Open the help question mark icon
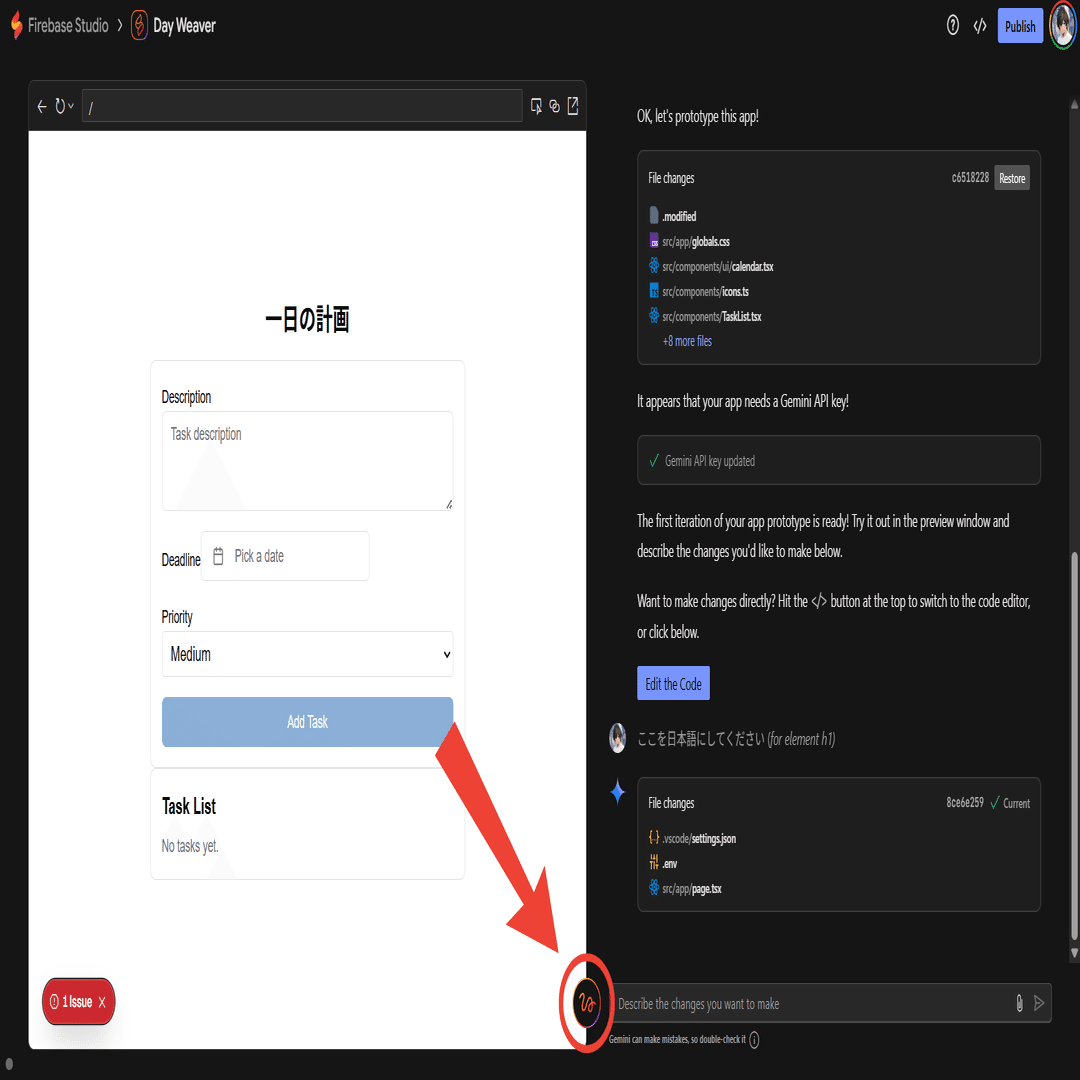Screen dimensions: 1080x1080 pyautogui.click(x=953, y=26)
